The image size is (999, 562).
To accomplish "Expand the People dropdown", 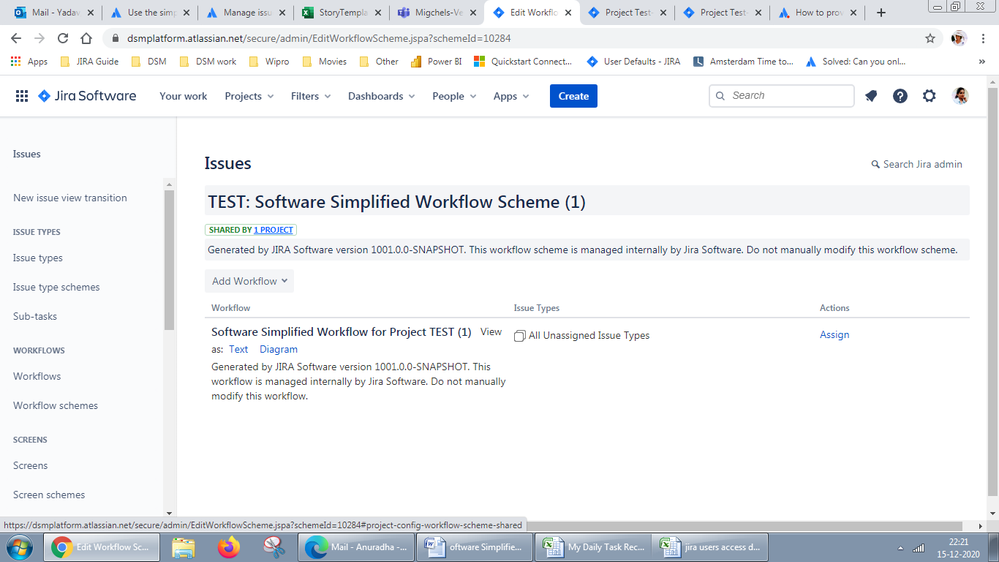I will pyautogui.click(x=454, y=96).
